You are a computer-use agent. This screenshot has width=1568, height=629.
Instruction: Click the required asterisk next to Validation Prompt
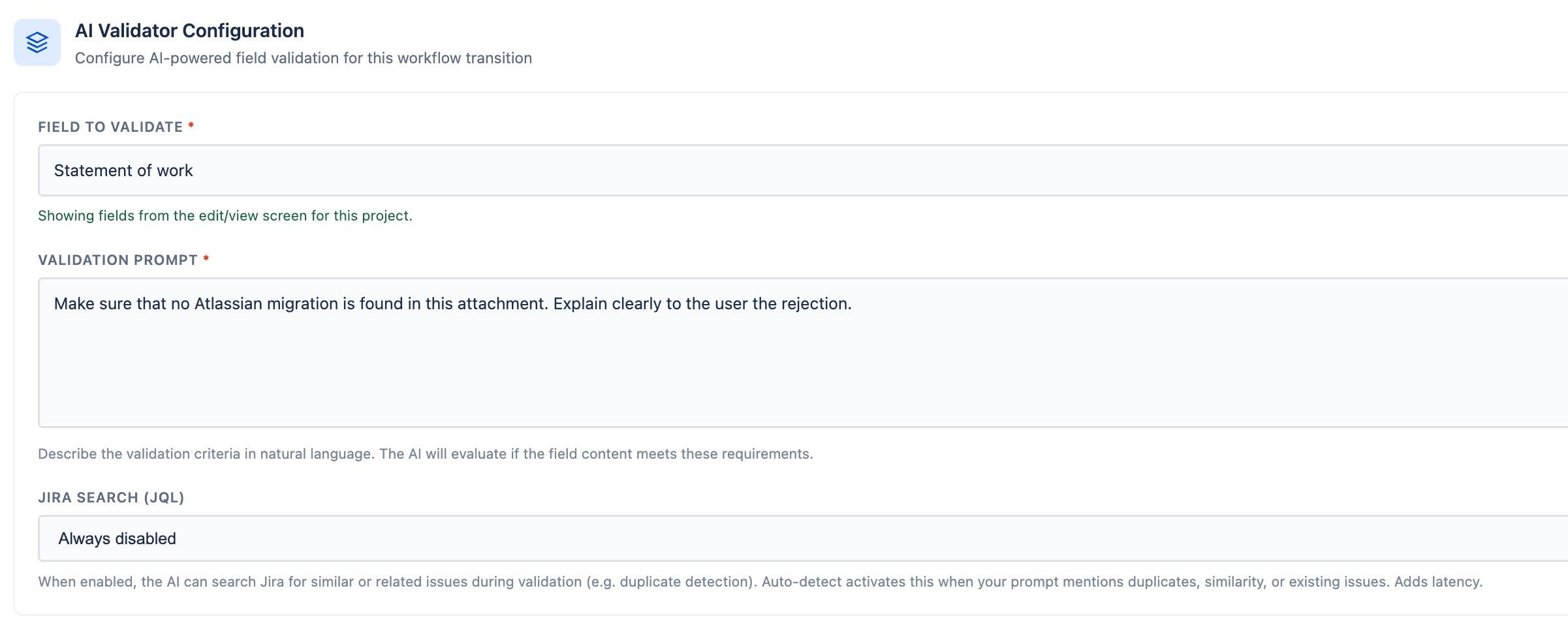pyautogui.click(x=206, y=260)
